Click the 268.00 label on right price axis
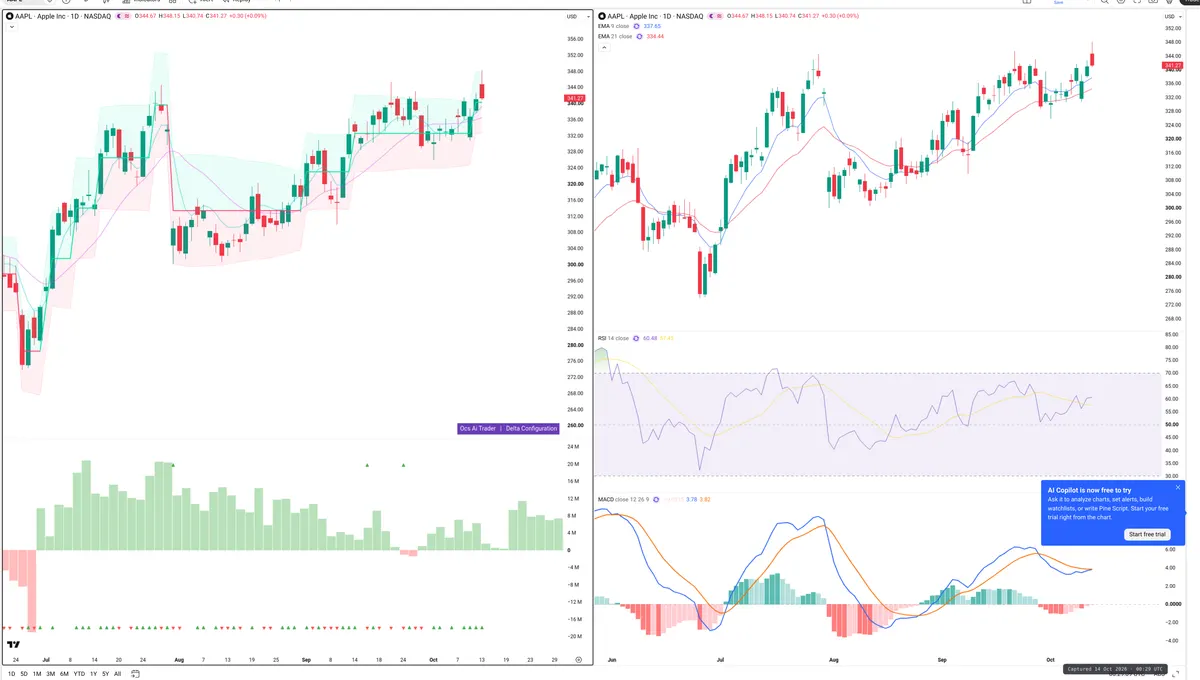 coord(1172,318)
